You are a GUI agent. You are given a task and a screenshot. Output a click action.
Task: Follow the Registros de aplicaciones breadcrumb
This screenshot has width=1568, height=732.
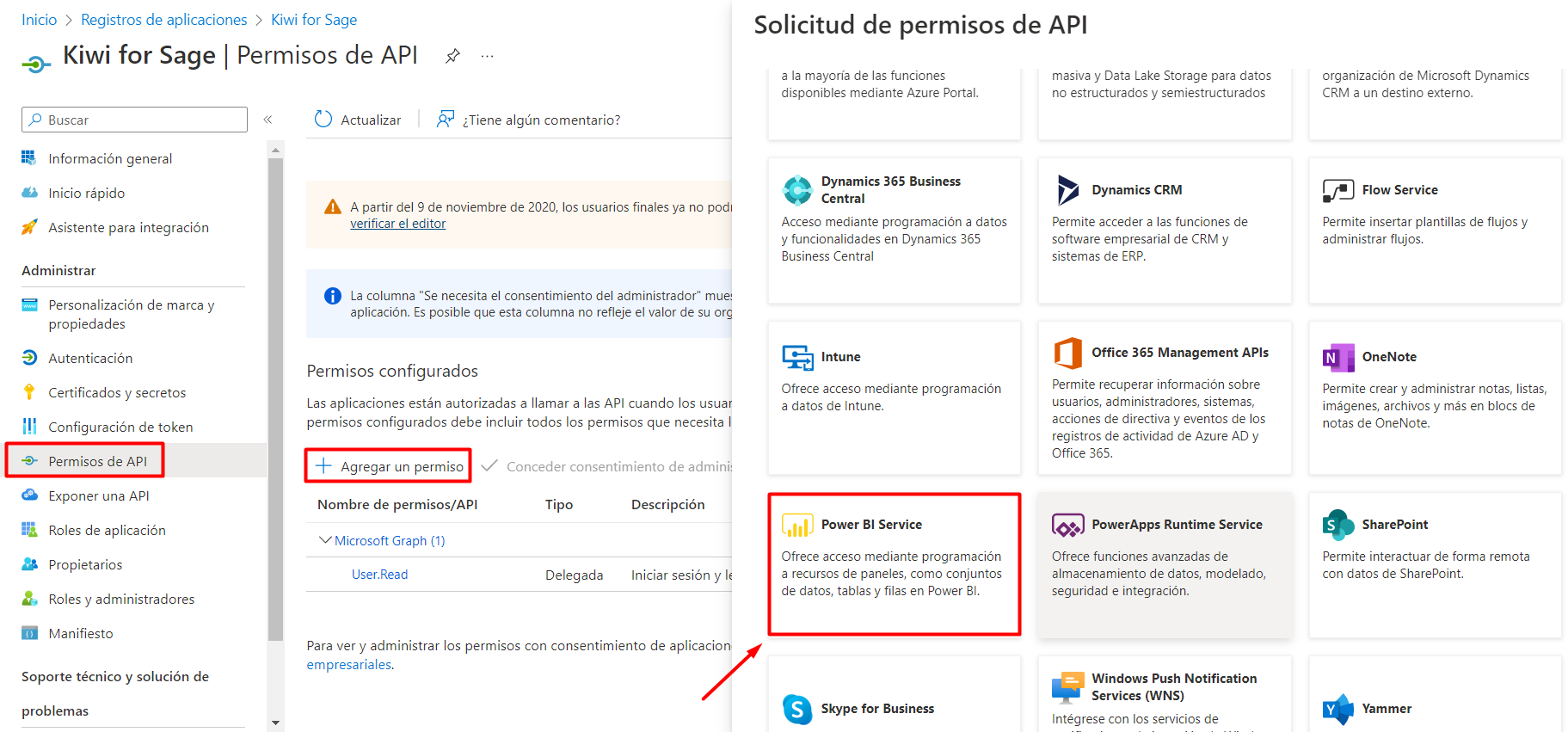163,20
